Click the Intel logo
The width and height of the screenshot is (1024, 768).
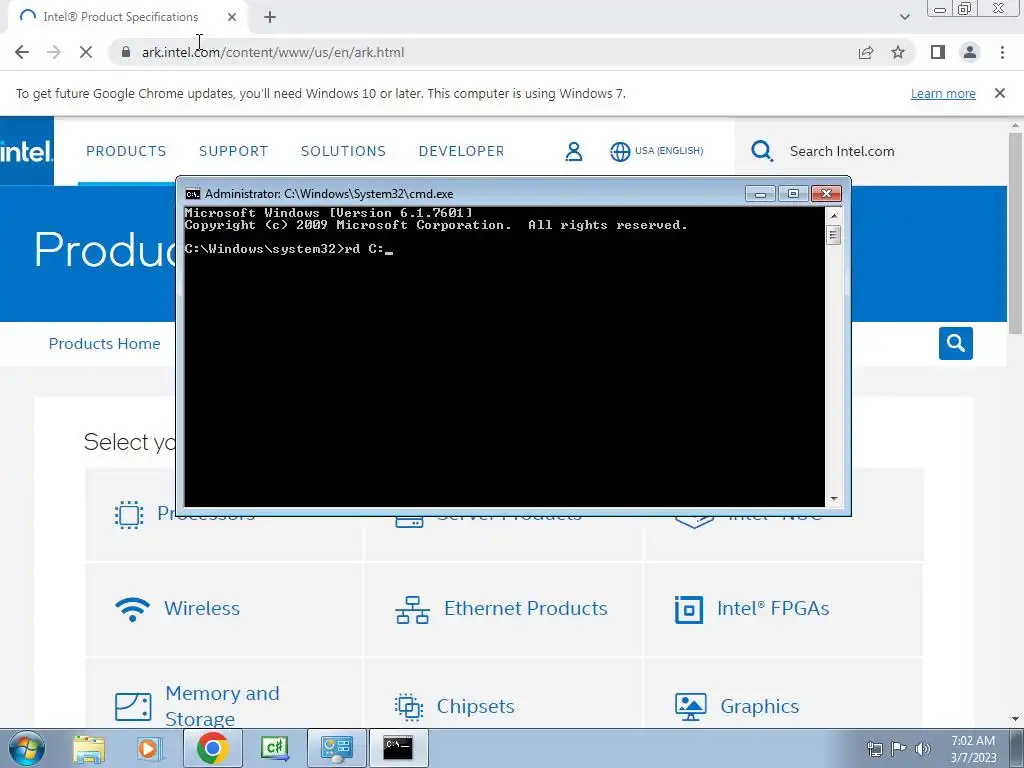pos(26,151)
